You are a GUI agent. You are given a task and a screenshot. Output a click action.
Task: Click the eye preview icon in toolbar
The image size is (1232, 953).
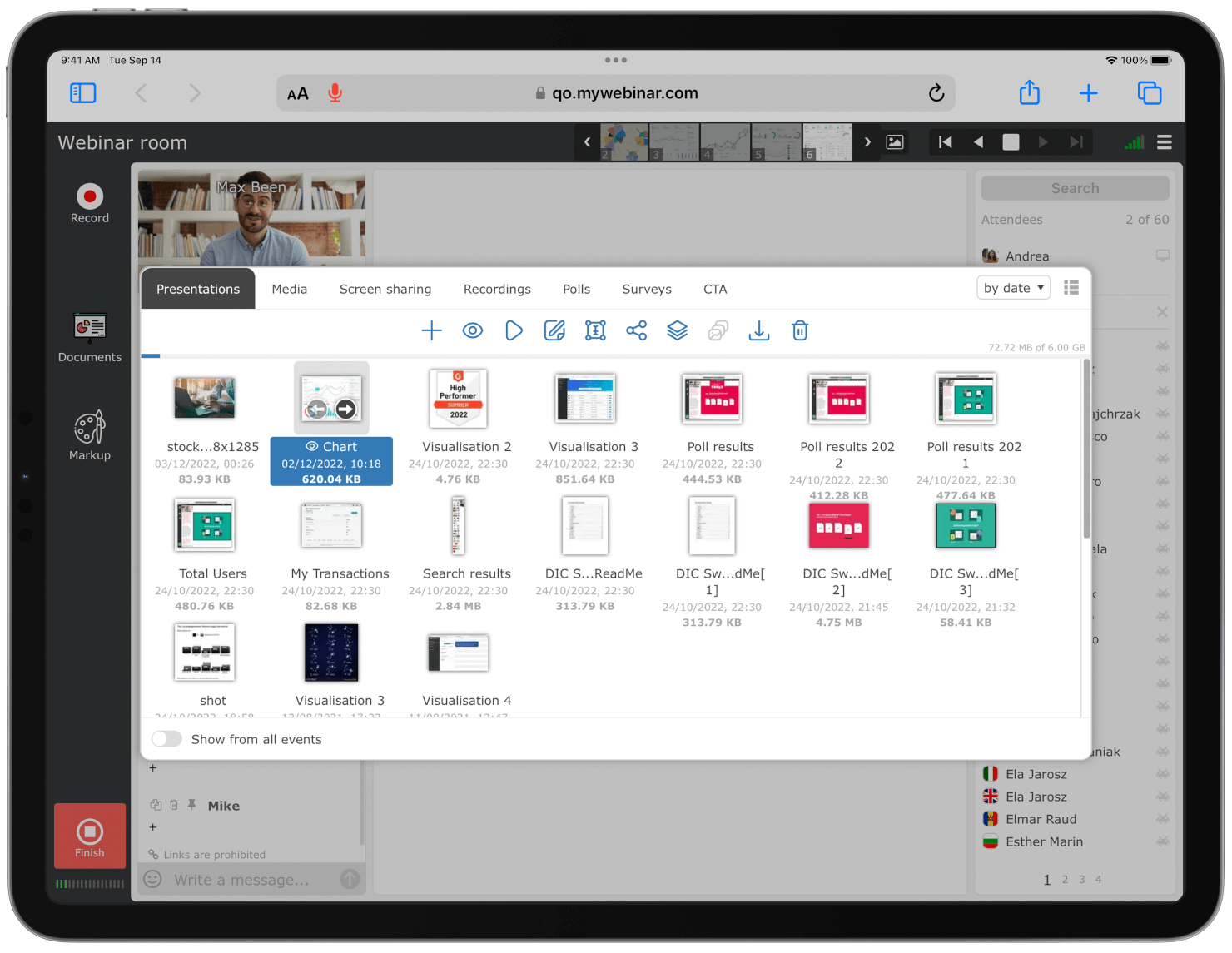pos(472,331)
